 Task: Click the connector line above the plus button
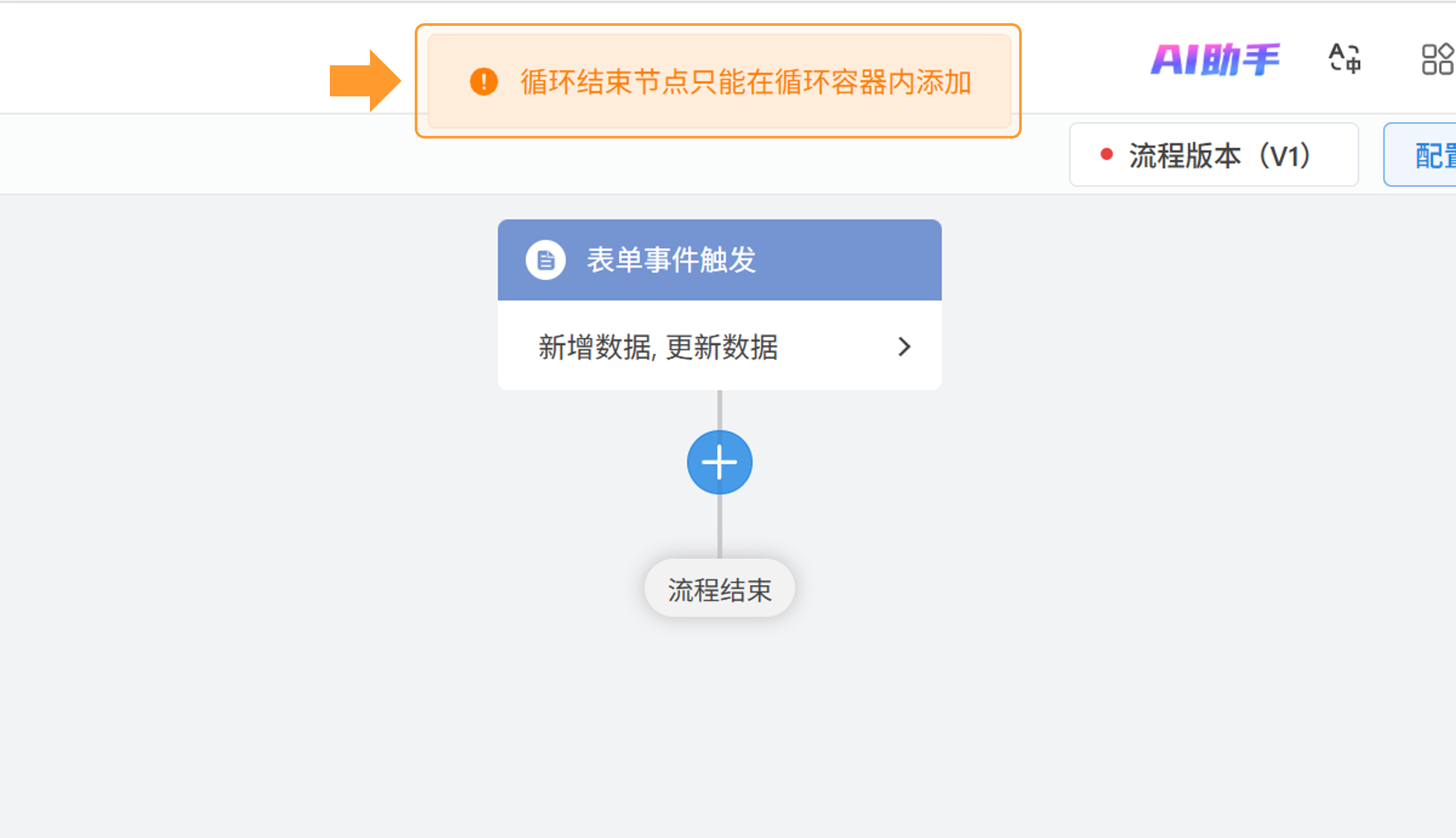click(x=719, y=410)
